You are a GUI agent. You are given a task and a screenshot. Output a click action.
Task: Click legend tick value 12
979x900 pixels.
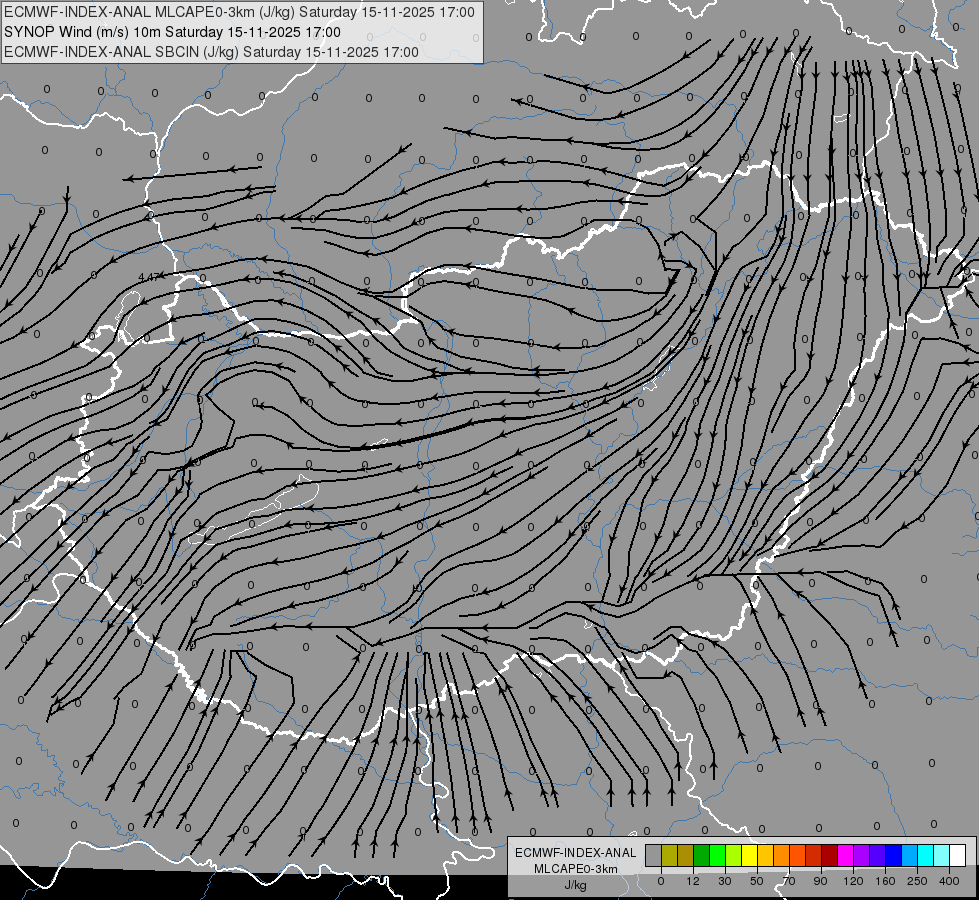coord(693,881)
